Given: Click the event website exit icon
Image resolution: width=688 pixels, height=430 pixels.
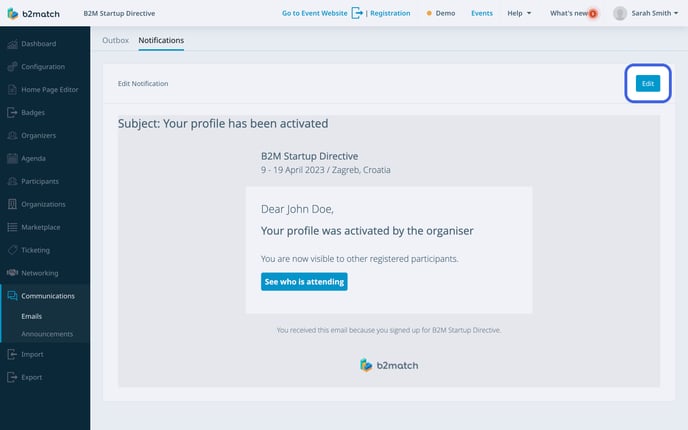Looking at the screenshot, I should point(357,13).
